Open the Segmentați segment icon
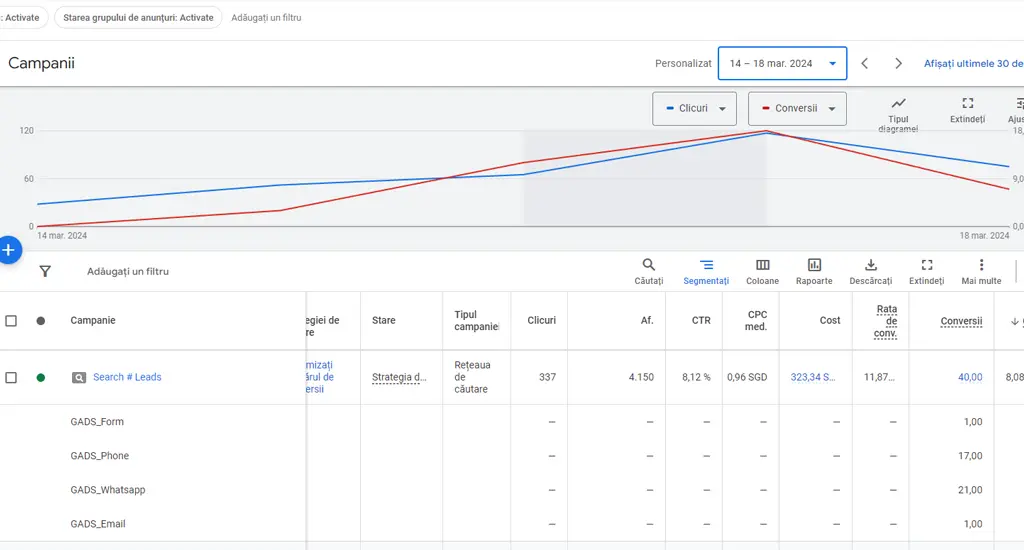 coord(706,265)
